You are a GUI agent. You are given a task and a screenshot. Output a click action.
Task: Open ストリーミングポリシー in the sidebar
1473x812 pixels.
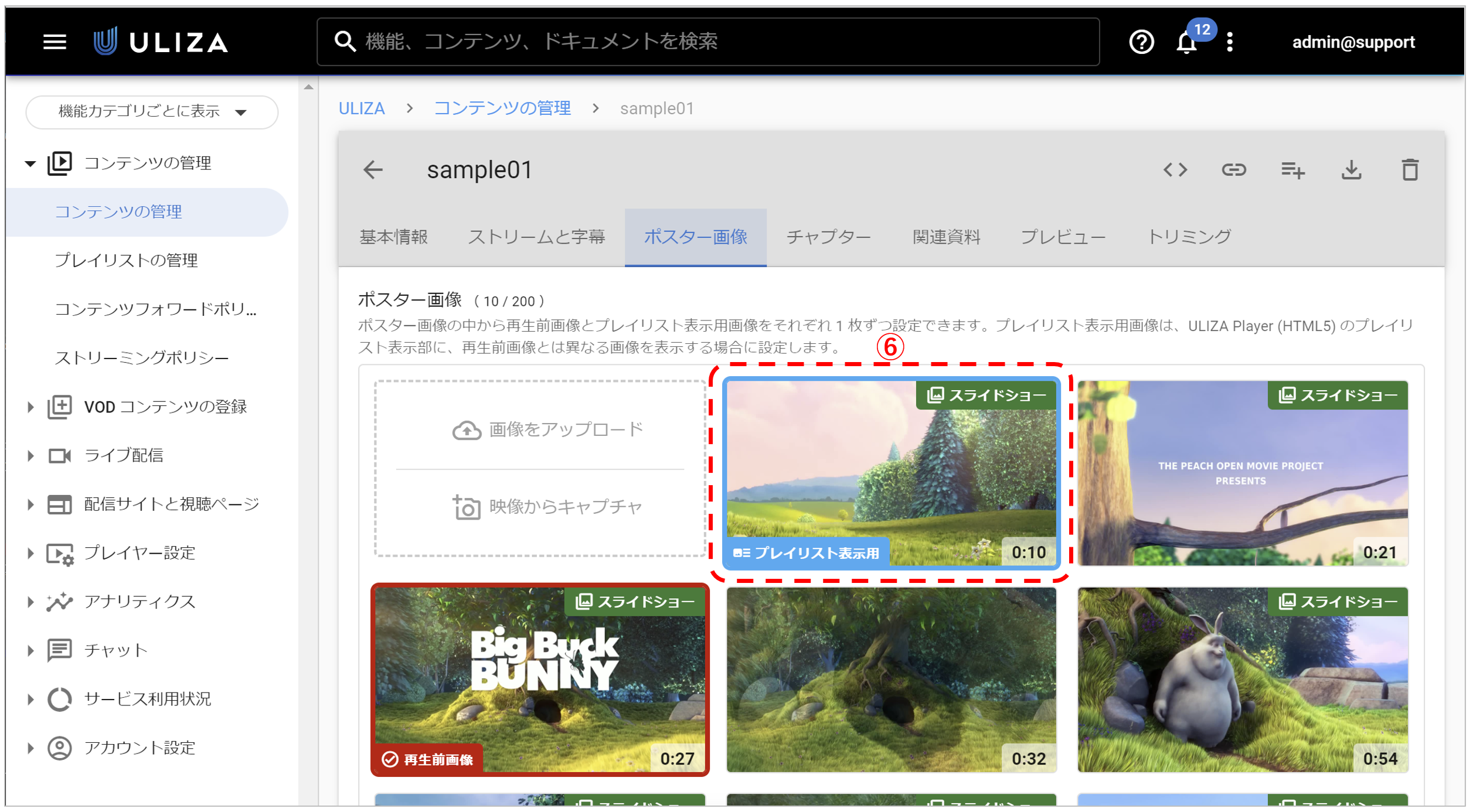click(x=141, y=358)
